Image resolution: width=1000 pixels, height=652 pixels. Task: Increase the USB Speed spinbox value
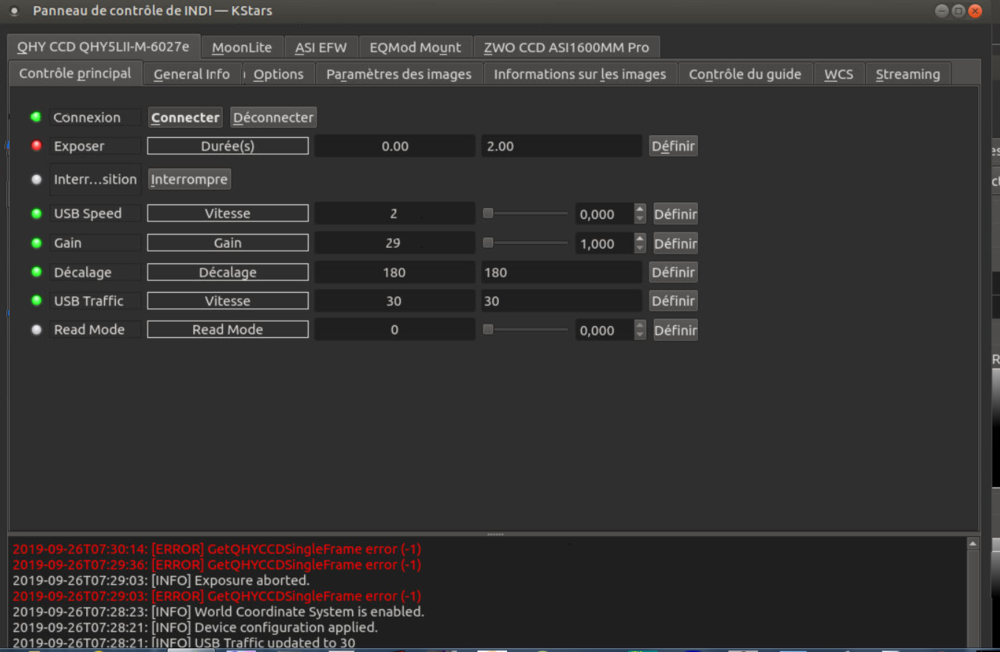click(x=640, y=209)
